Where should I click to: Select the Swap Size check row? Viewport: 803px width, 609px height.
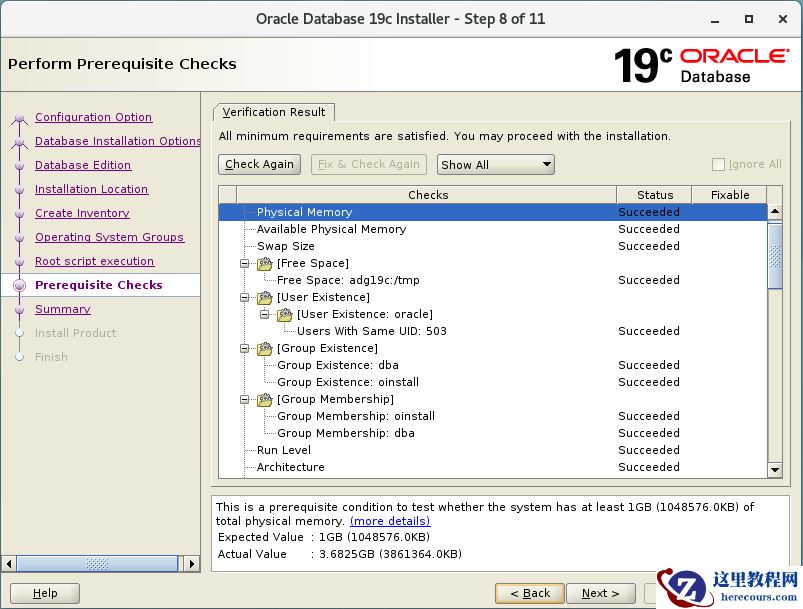493,246
